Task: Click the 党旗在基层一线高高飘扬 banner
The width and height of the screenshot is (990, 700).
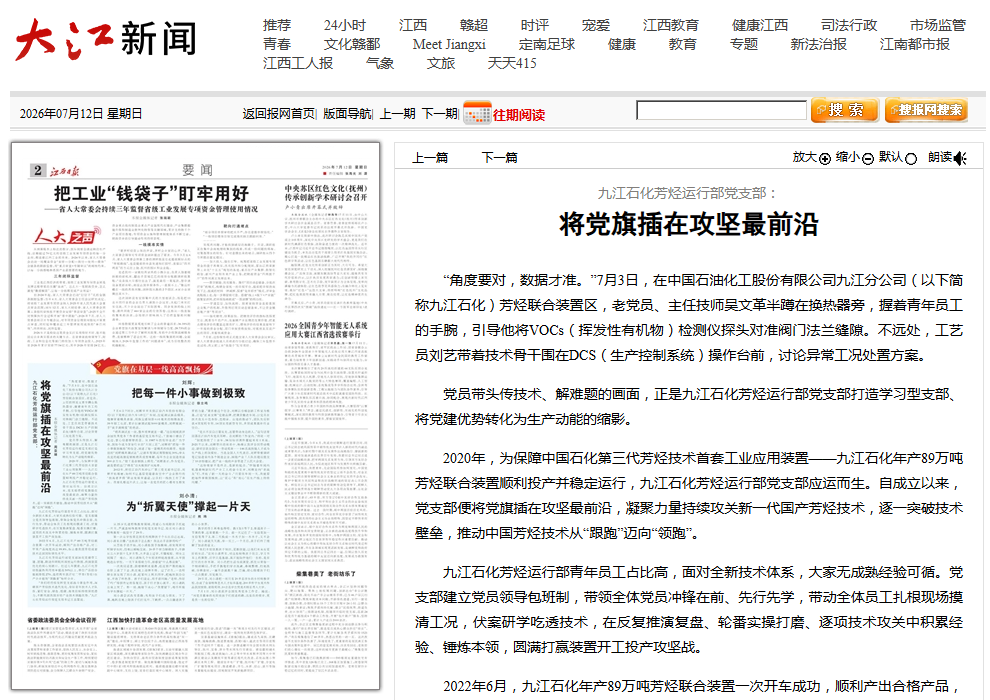Action: pos(152,368)
